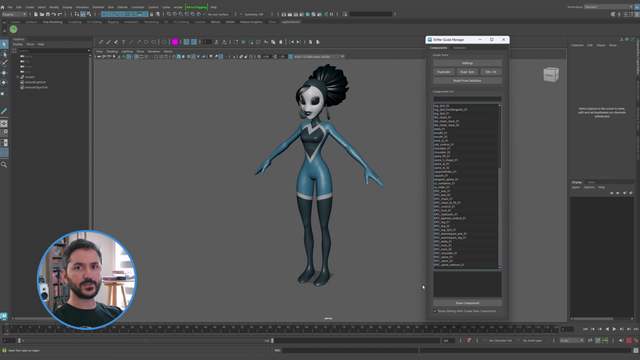Select the arrow Select tool in toolbox
The height and width of the screenshot is (360, 640).
point(4,44)
